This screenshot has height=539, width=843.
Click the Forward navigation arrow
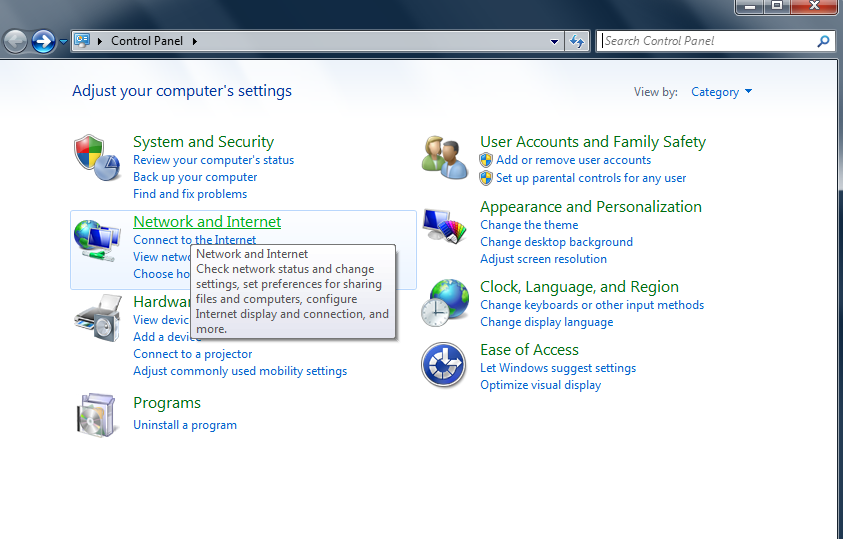click(x=43, y=41)
